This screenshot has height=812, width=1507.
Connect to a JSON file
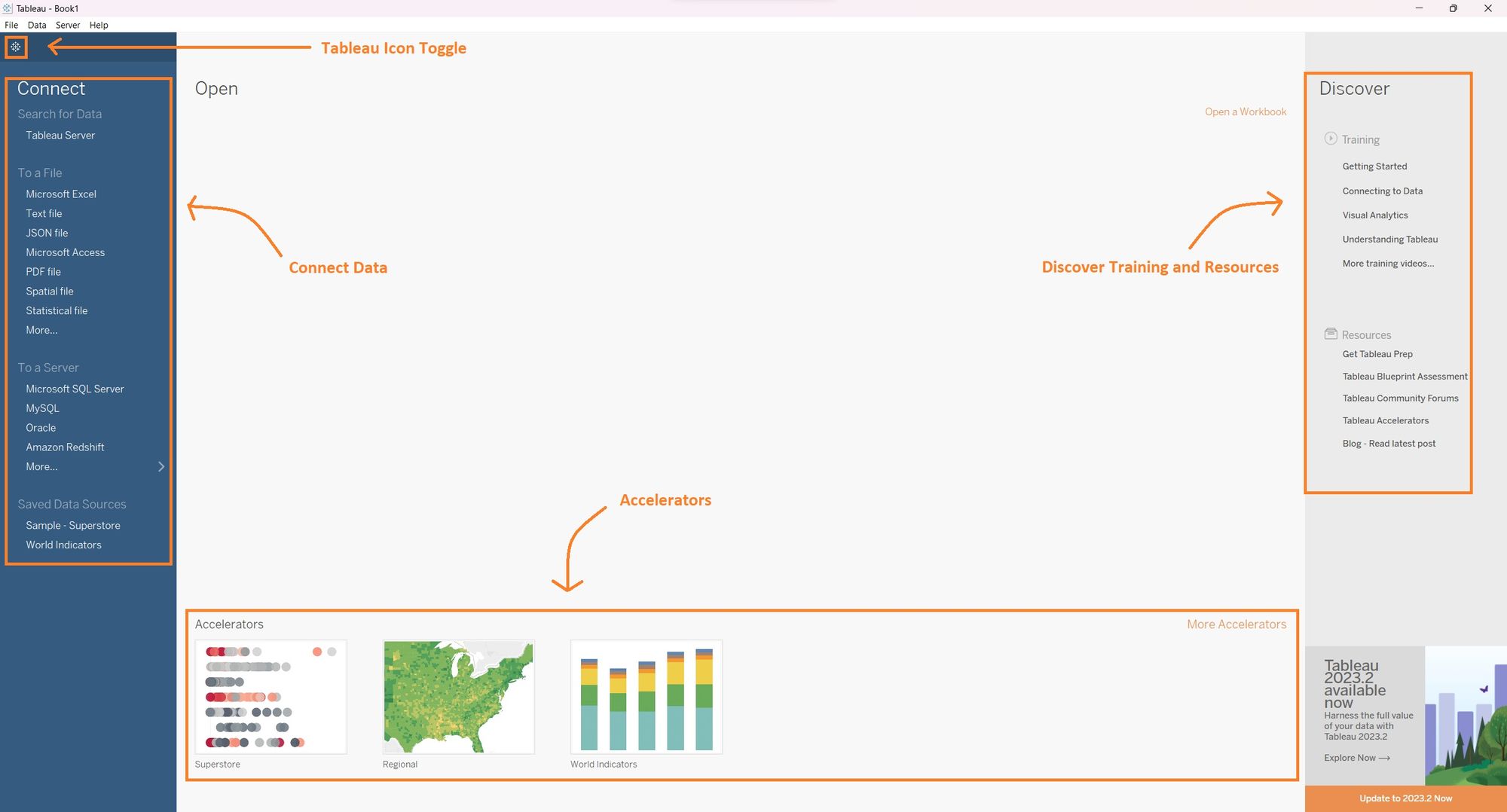point(47,234)
